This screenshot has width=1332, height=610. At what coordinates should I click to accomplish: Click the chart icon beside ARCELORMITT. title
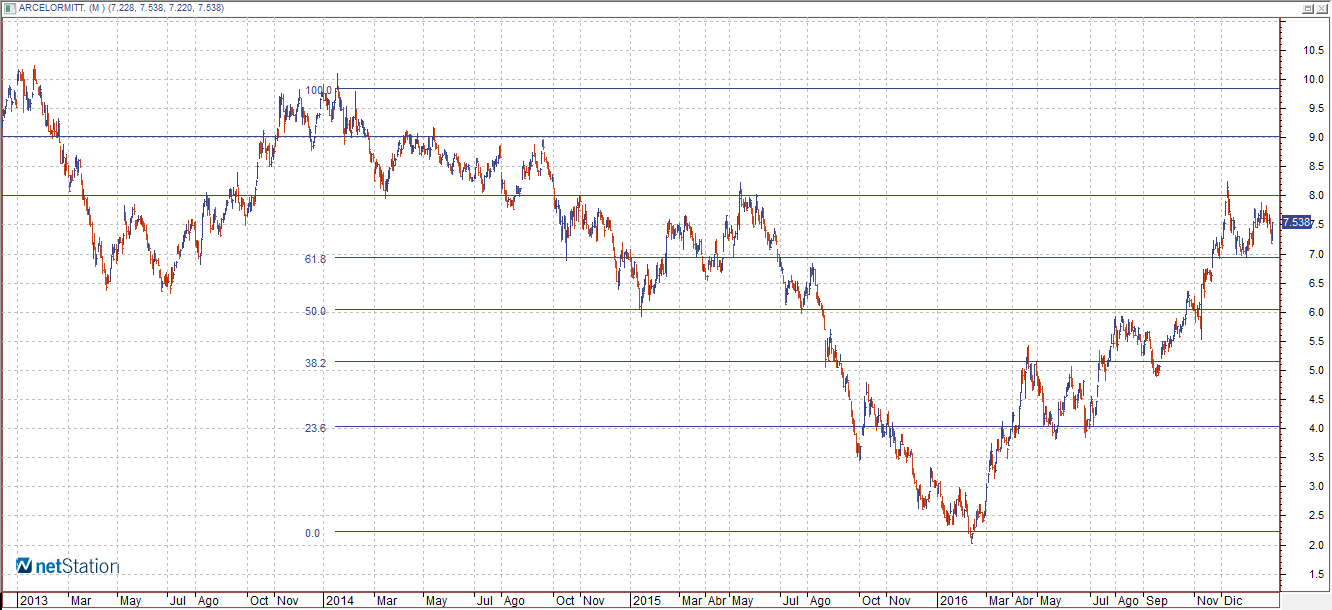9,8
